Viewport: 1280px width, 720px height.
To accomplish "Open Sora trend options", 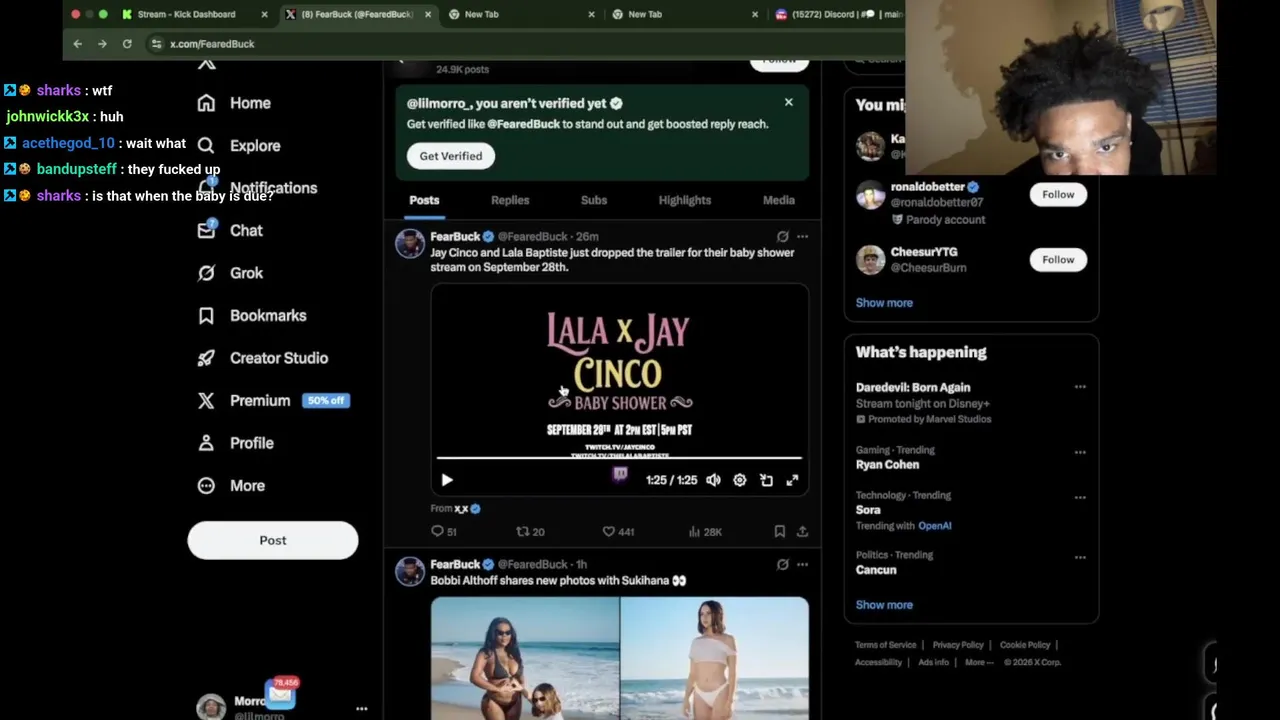I will (x=1080, y=497).
